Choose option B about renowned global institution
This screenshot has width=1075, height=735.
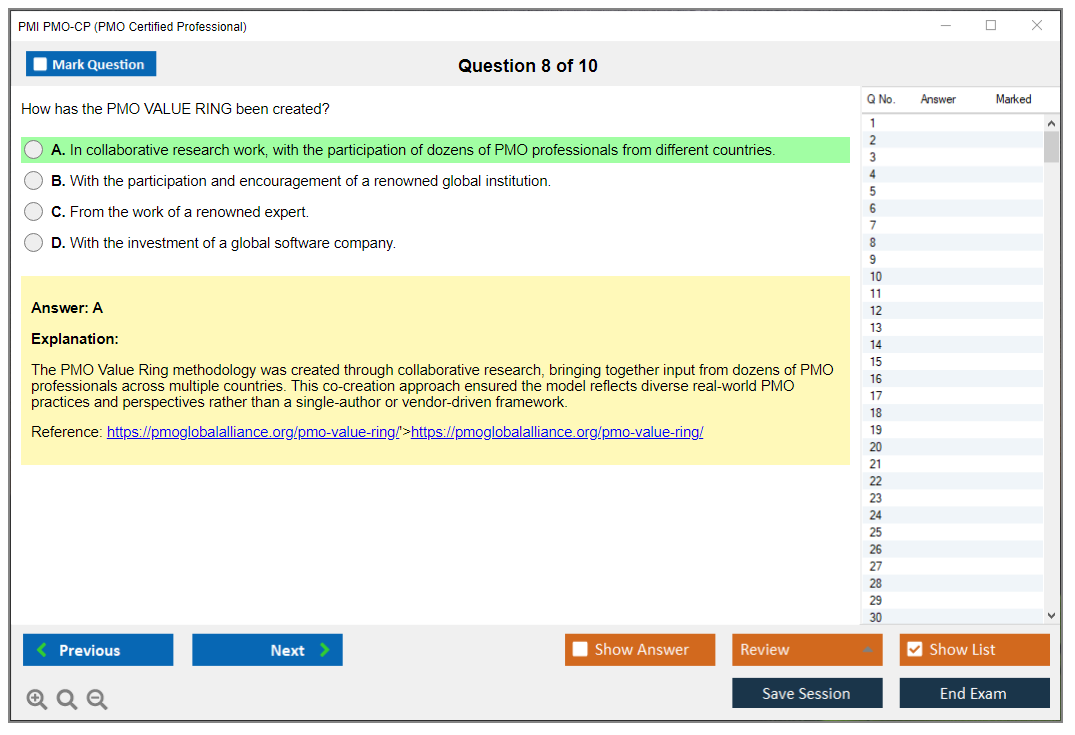point(34,181)
